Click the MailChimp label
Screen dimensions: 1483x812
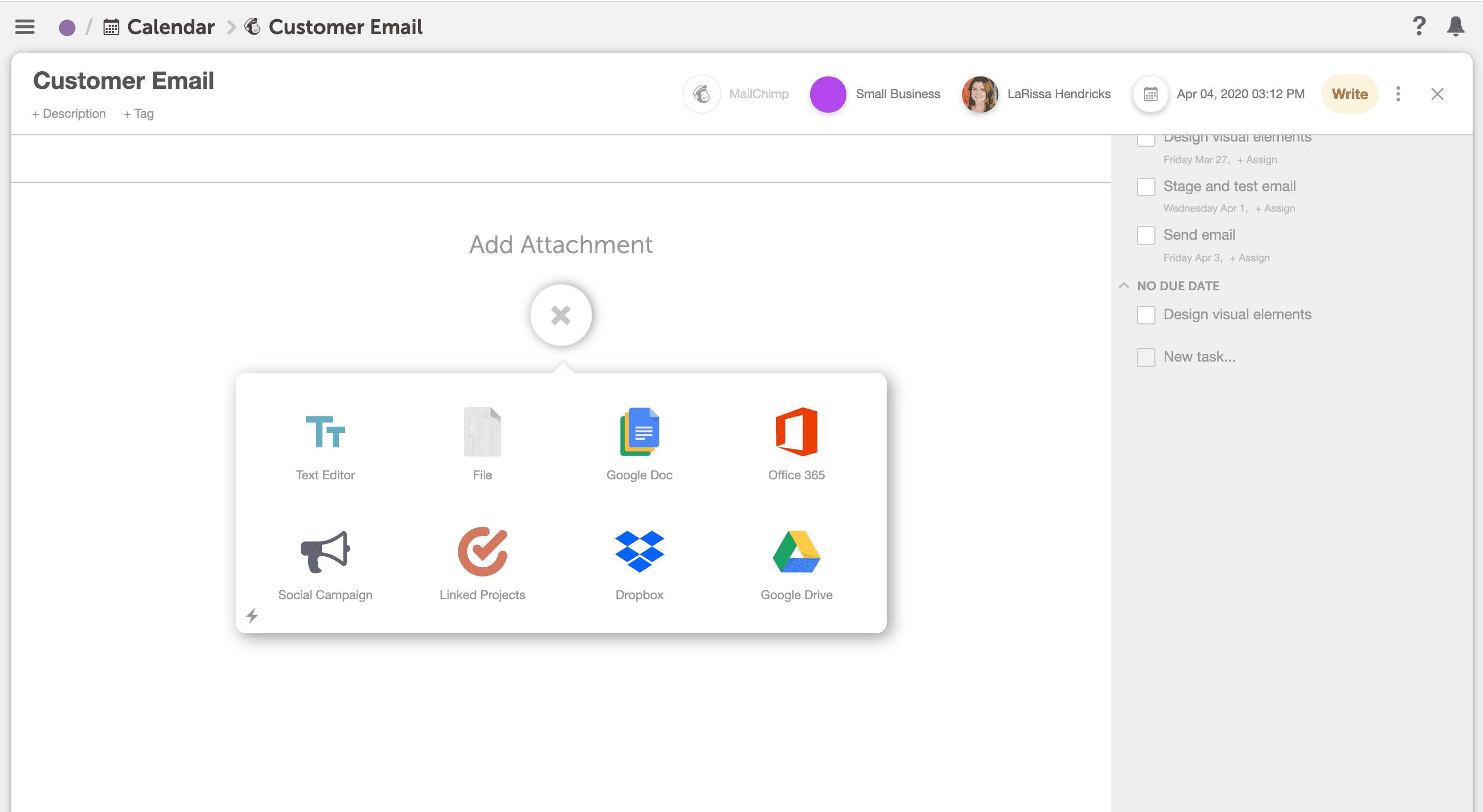pos(758,94)
